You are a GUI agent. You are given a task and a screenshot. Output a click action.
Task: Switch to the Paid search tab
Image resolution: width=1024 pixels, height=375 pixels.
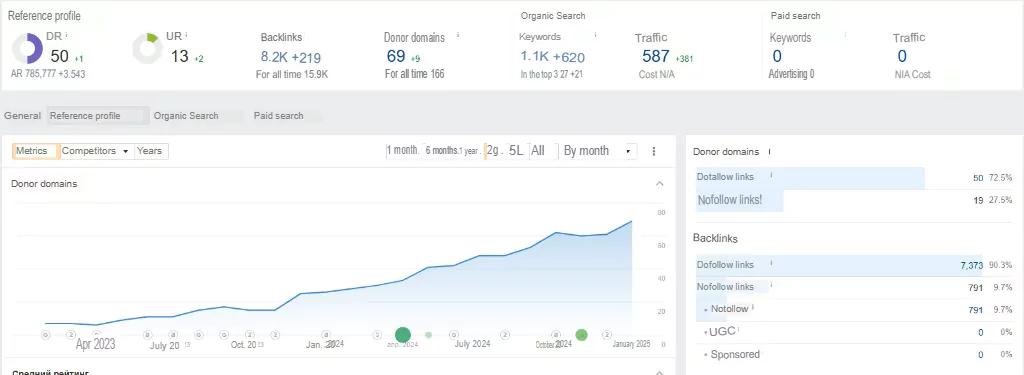(x=279, y=116)
